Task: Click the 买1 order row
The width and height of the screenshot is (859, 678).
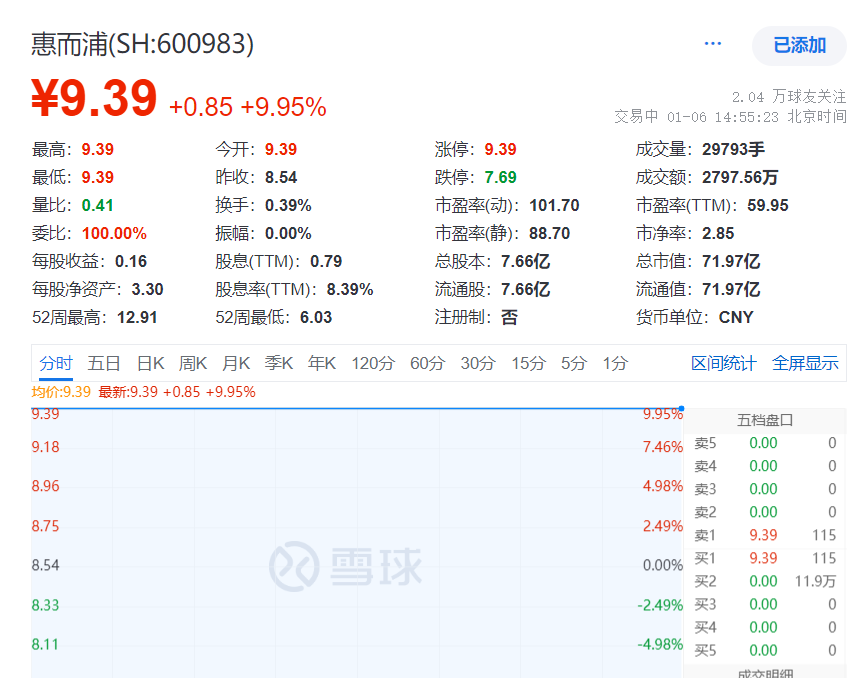Action: (765, 558)
